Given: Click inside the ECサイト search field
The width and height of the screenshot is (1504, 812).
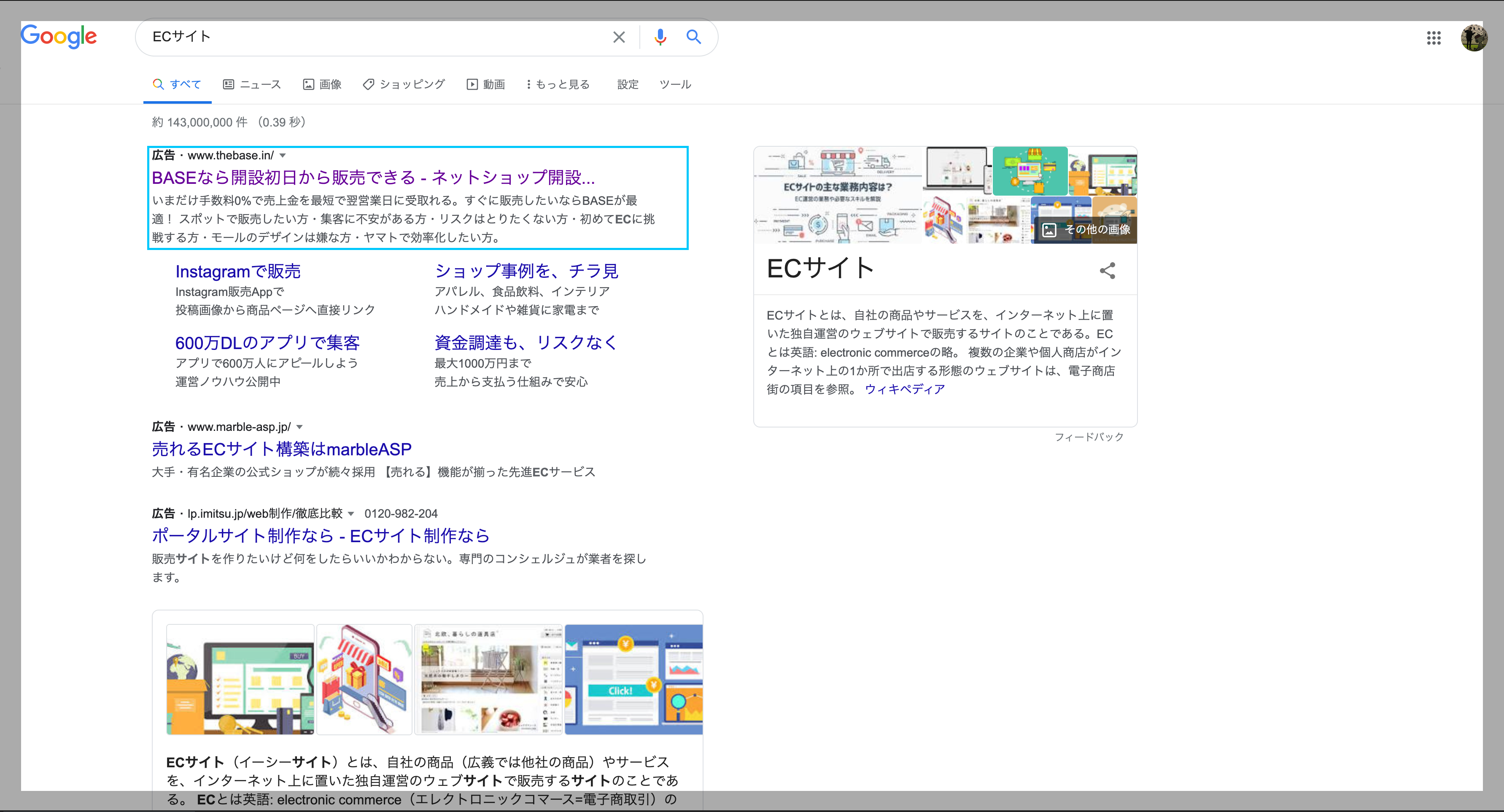Looking at the screenshot, I should pos(350,37).
